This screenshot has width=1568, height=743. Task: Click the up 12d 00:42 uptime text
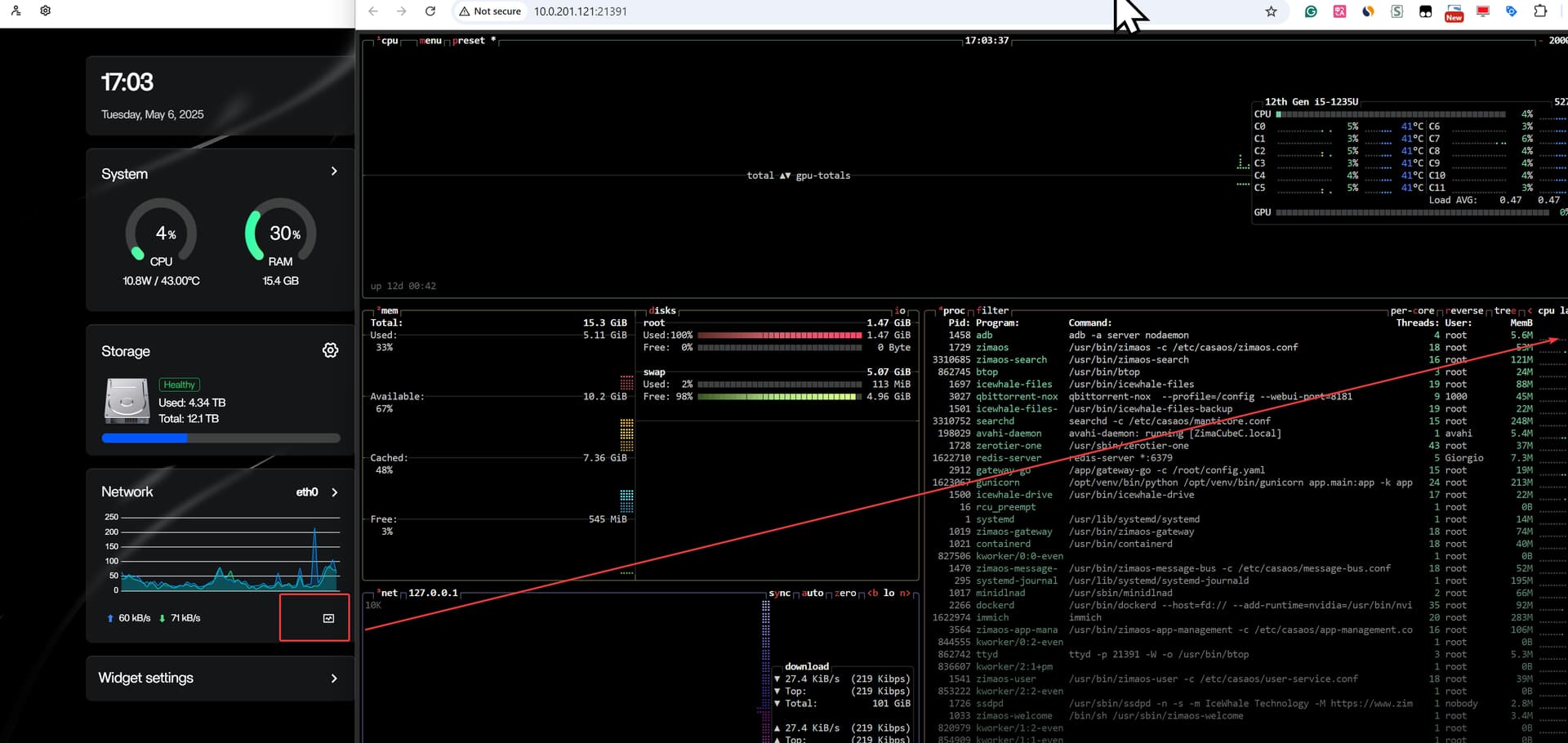click(403, 286)
